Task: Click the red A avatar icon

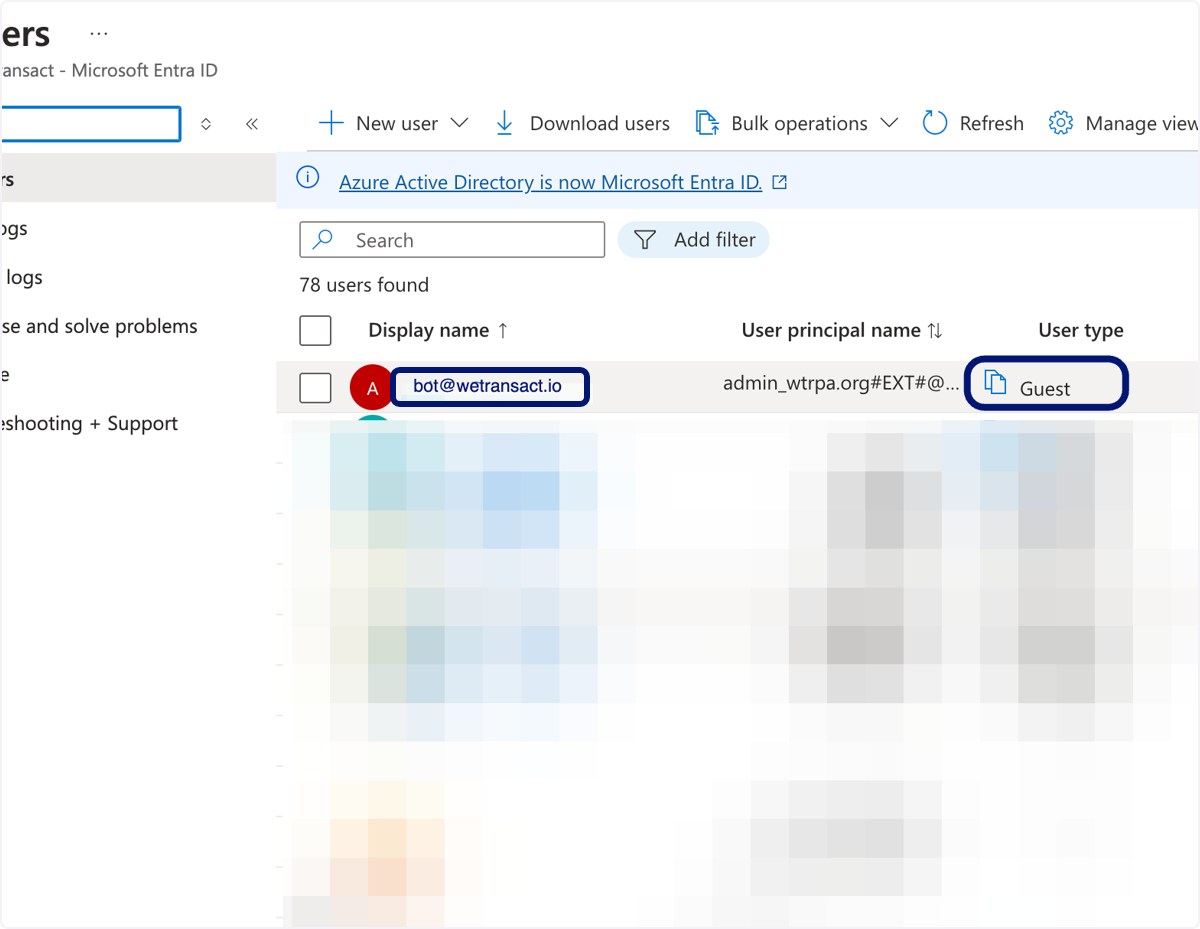Action: tap(372, 388)
